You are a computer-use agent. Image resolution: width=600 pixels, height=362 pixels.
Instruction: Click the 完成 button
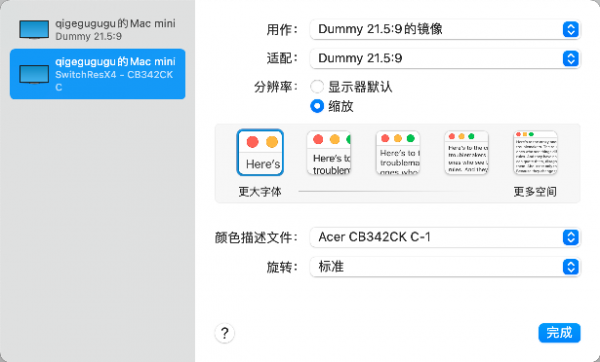(559, 333)
